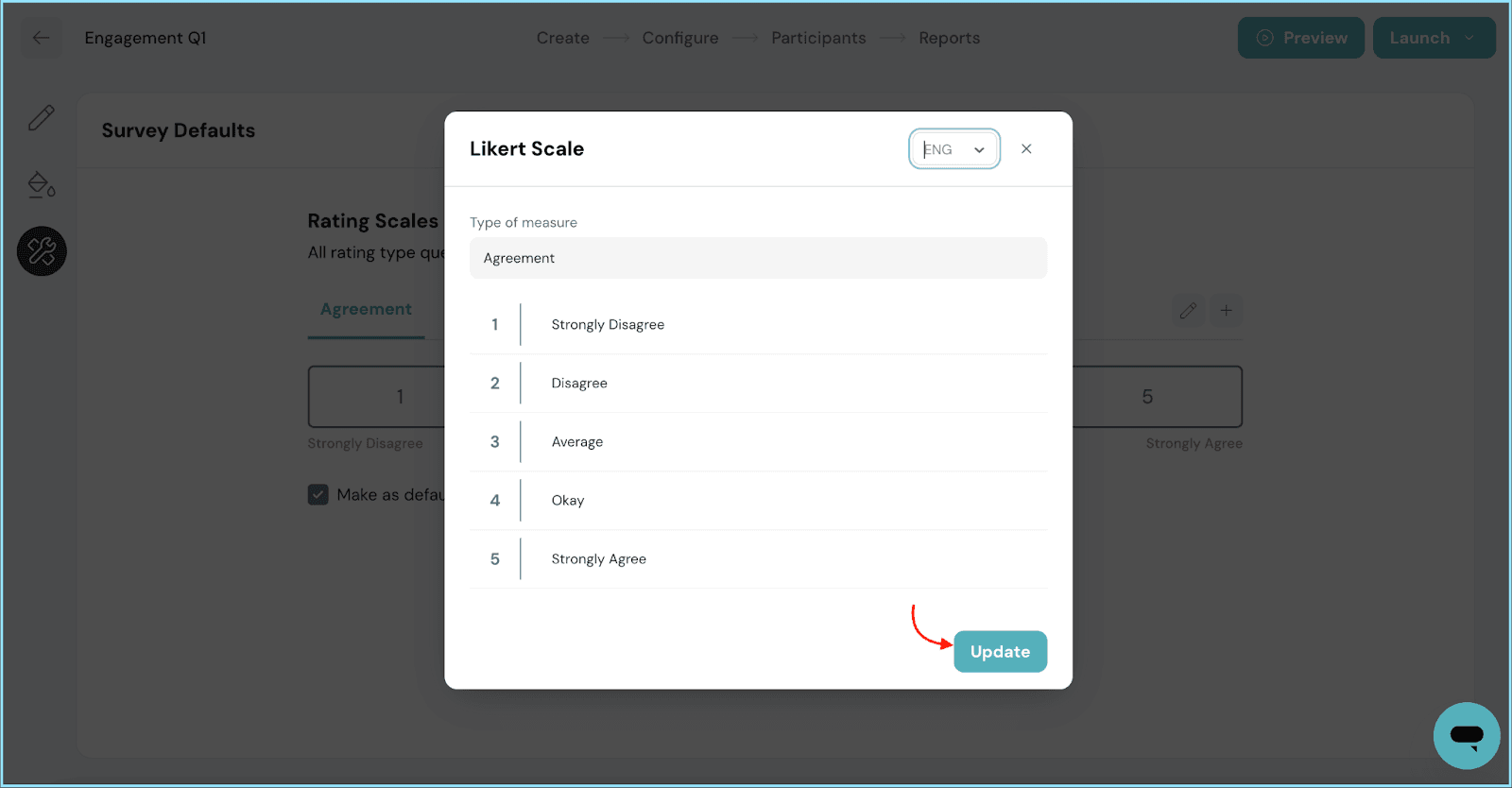Click the Preview button
The height and width of the screenshot is (788, 1512).
[1300, 38]
